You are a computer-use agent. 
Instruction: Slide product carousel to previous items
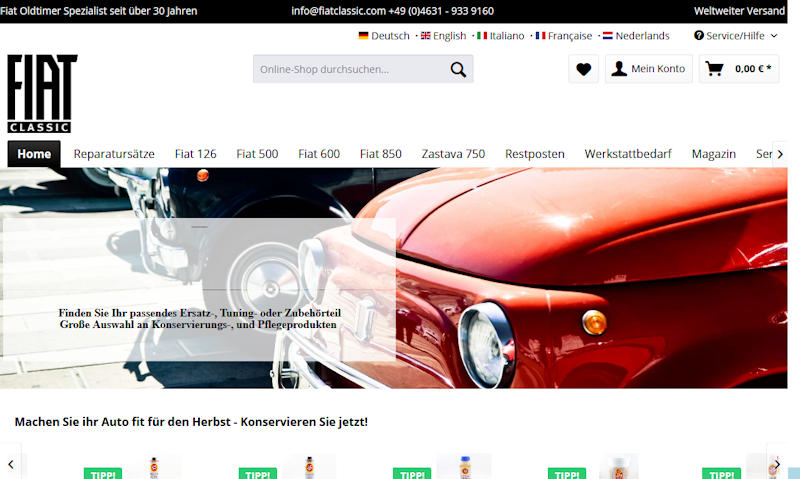coord(11,464)
